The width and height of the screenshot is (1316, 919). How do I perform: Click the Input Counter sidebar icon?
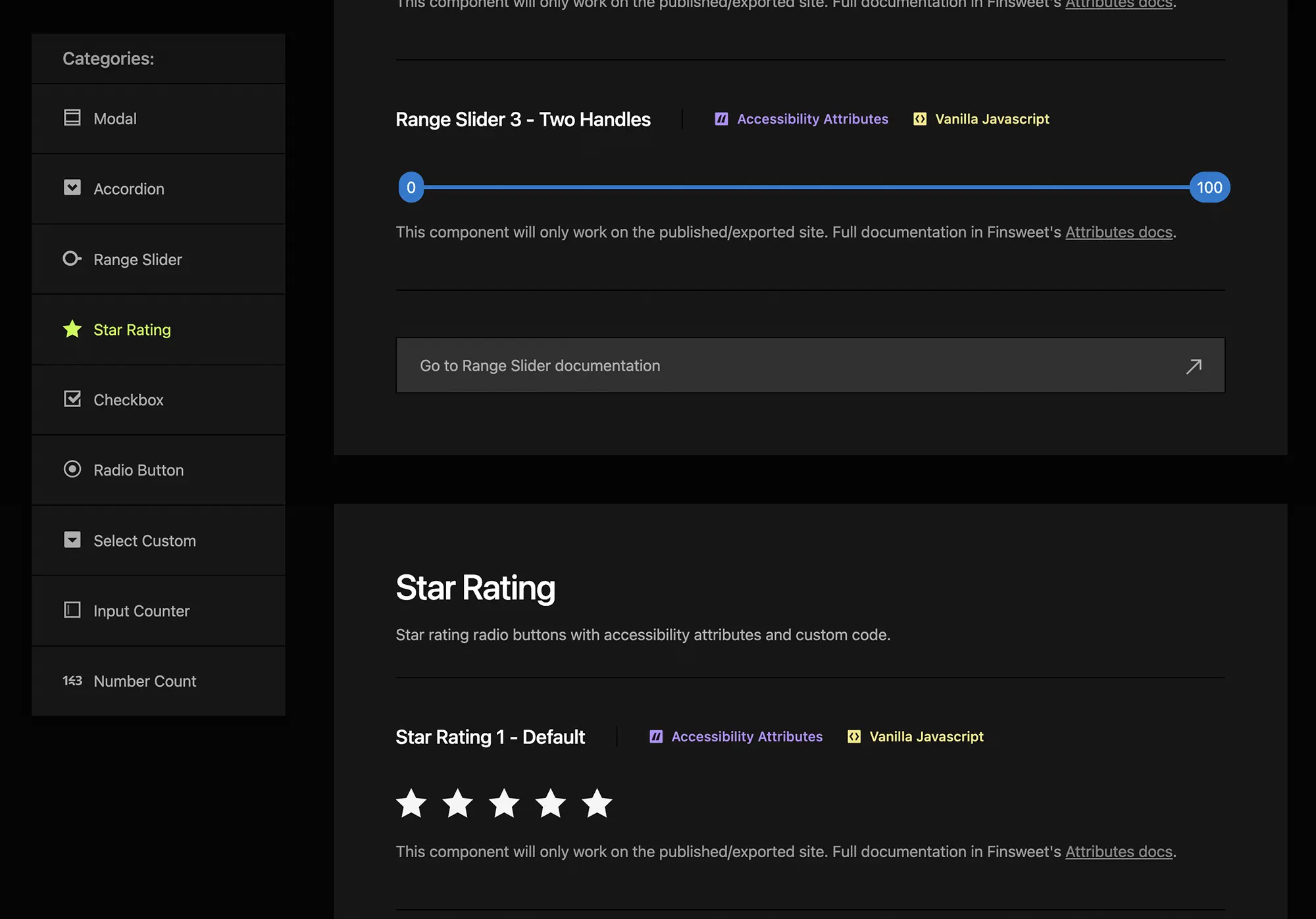tap(72, 610)
